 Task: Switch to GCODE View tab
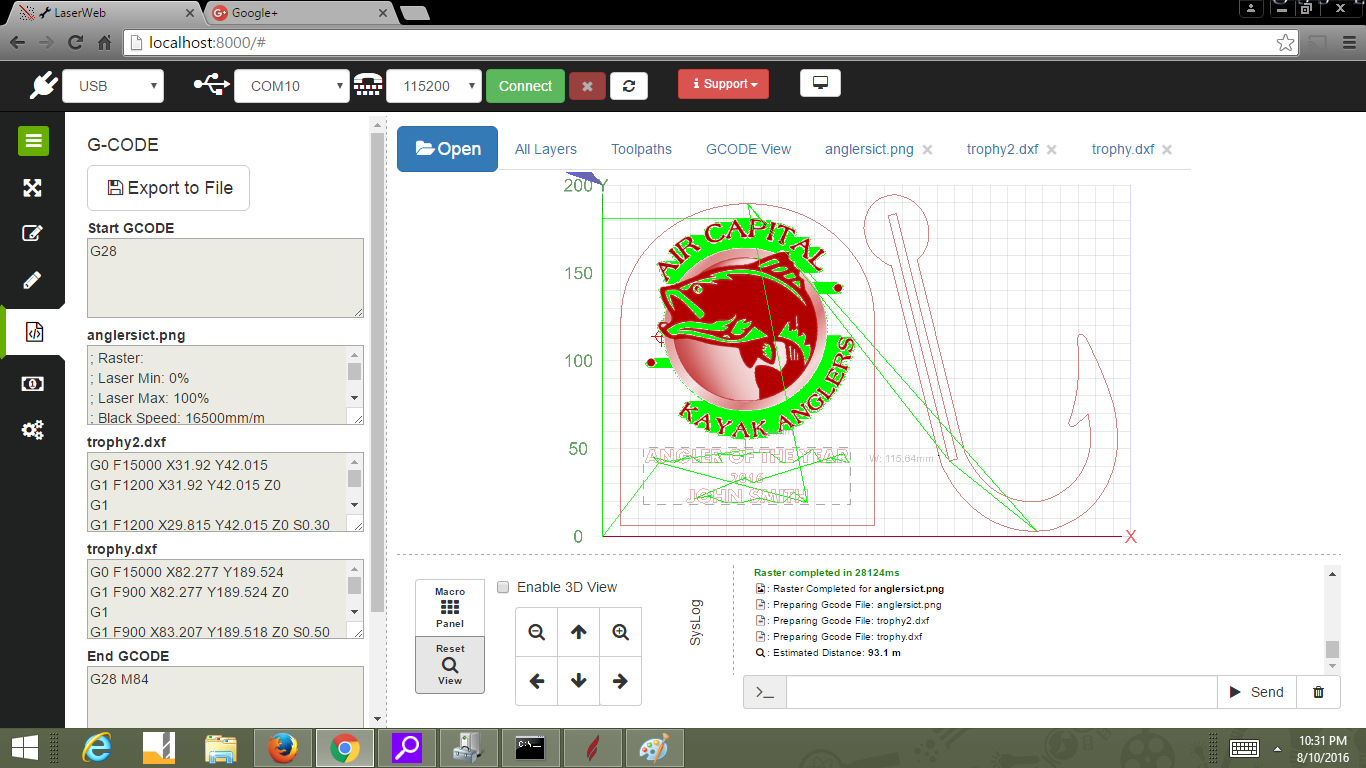click(x=748, y=149)
